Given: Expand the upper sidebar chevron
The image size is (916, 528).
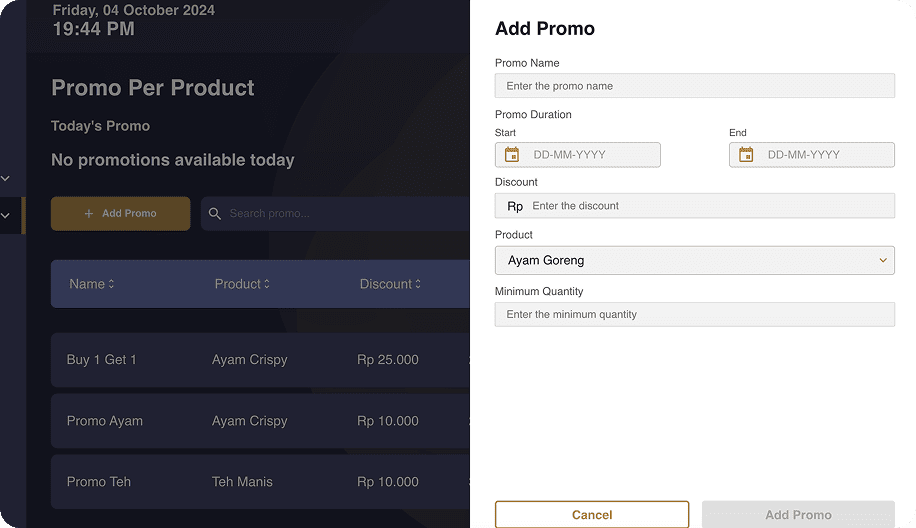Looking at the screenshot, I should pos(5,178).
